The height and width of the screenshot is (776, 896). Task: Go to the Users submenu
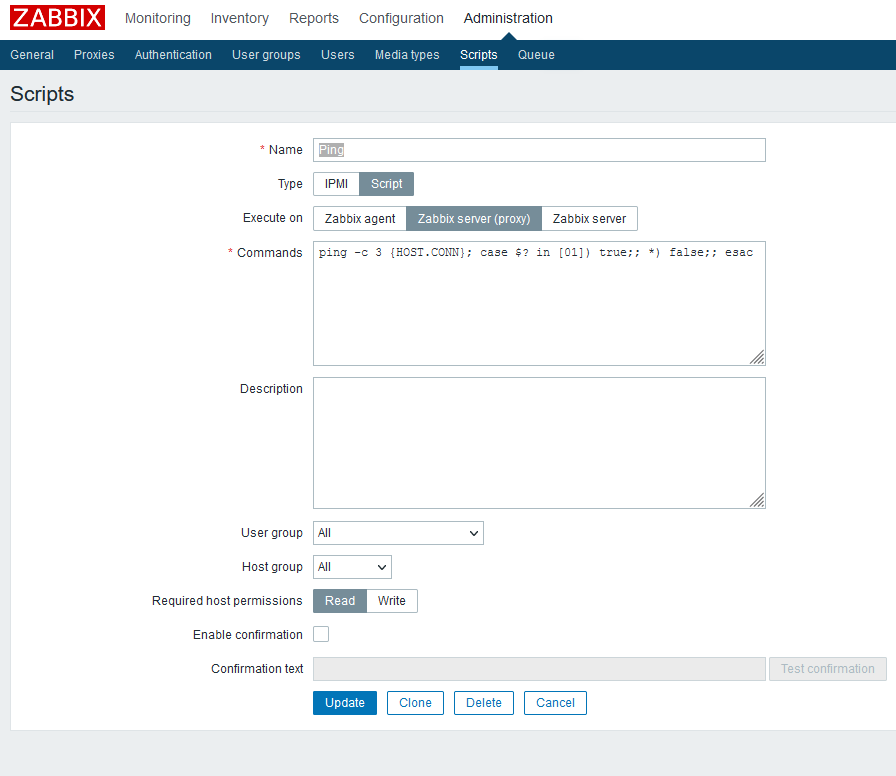[338, 55]
